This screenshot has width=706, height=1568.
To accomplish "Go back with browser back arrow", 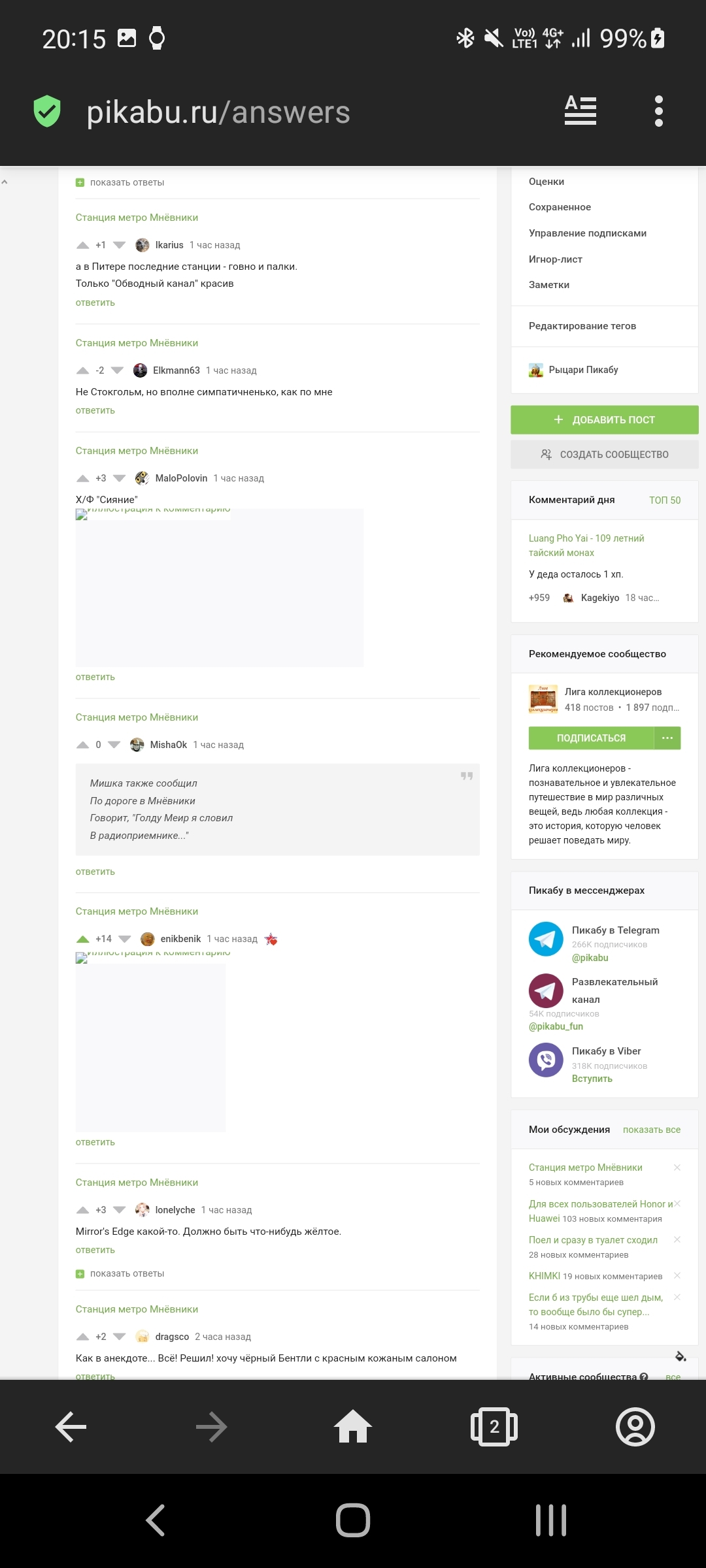I will point(71,1427).
